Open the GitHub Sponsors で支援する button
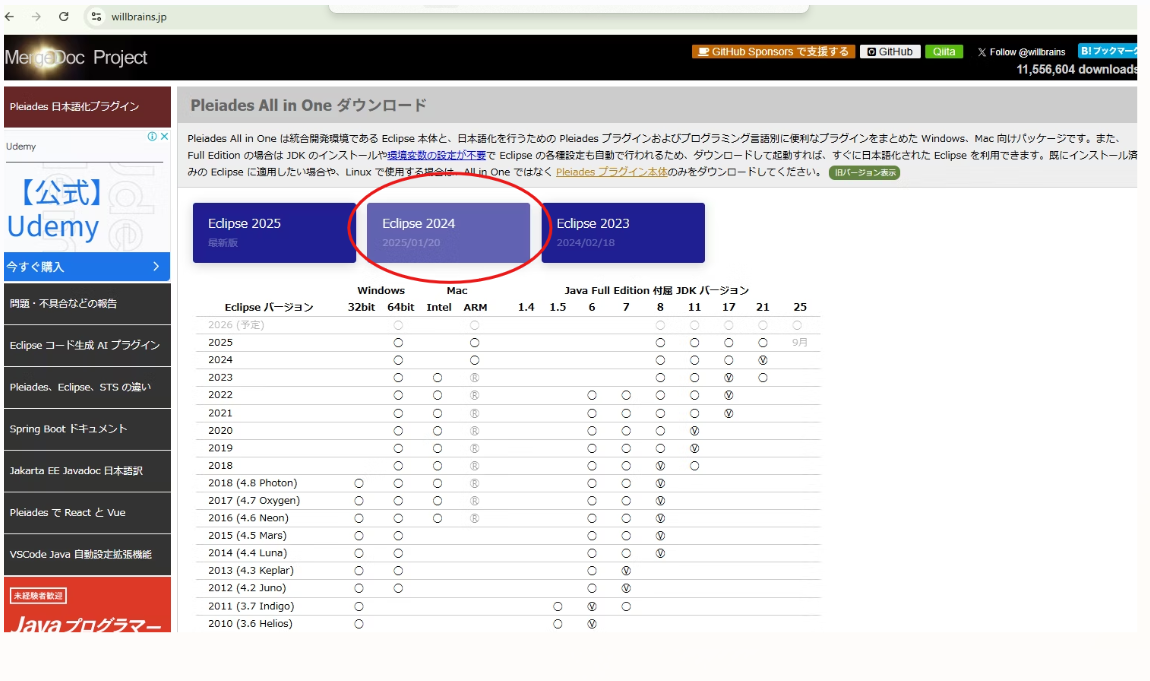 [773, 51]
